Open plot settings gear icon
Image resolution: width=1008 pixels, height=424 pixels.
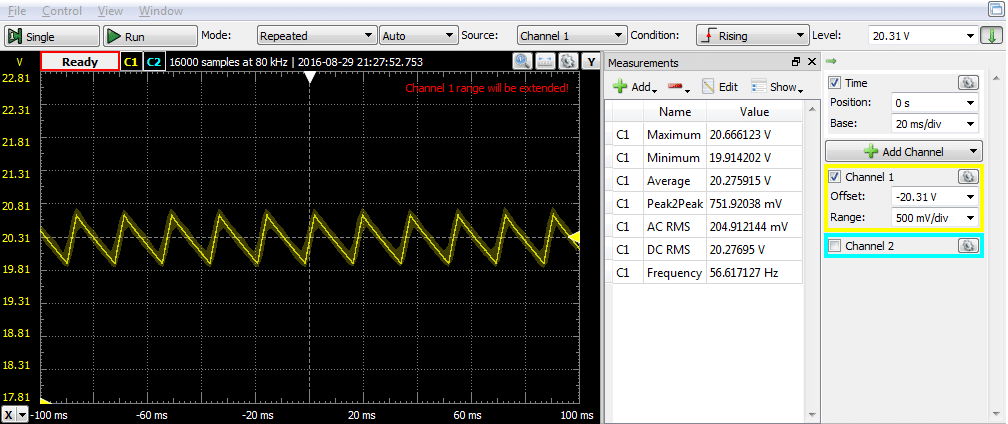click(567, 62)
